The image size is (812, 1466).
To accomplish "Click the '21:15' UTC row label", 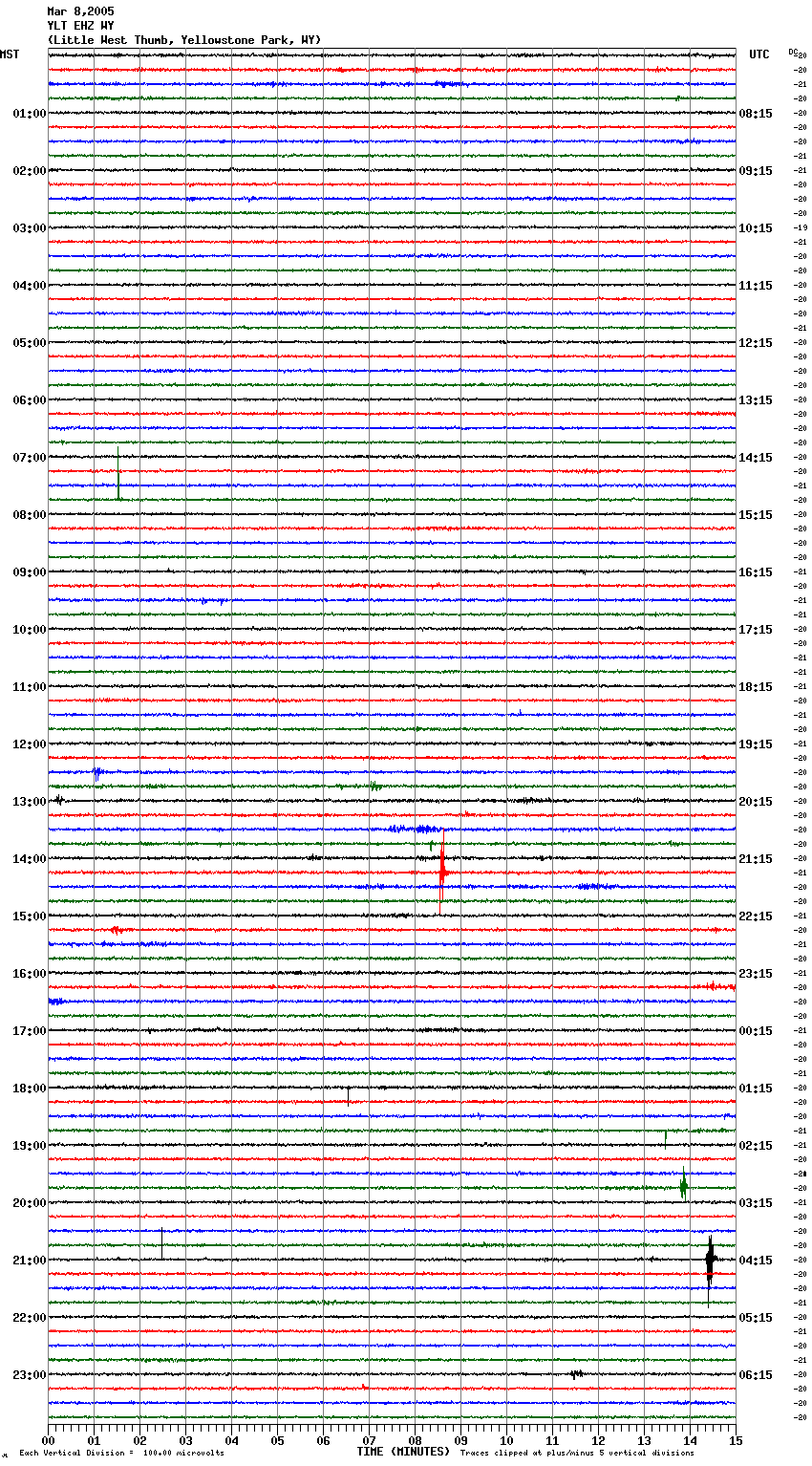I will click(x=756, y=859).
